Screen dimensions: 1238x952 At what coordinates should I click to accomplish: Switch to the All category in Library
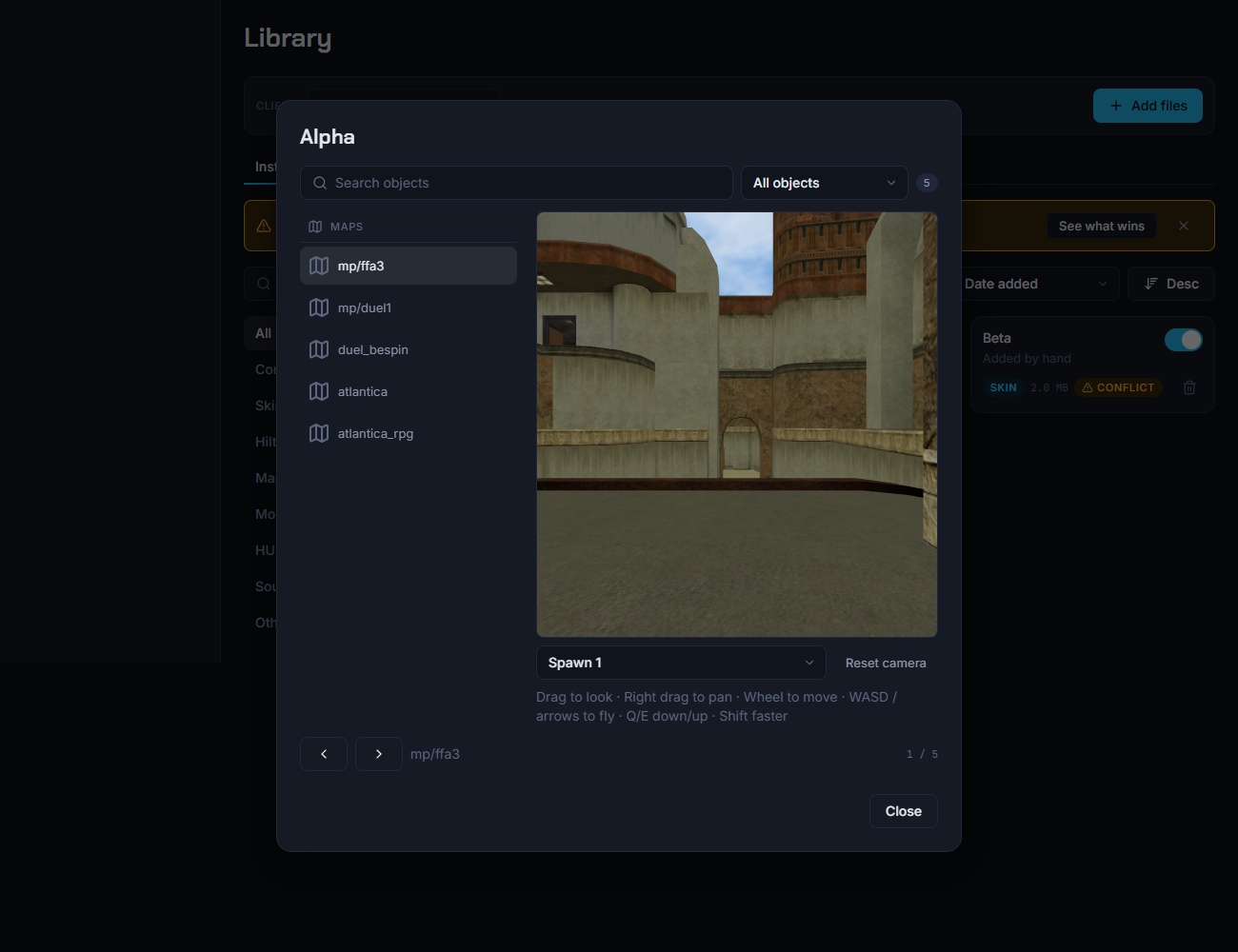click(x=263, y=333)
